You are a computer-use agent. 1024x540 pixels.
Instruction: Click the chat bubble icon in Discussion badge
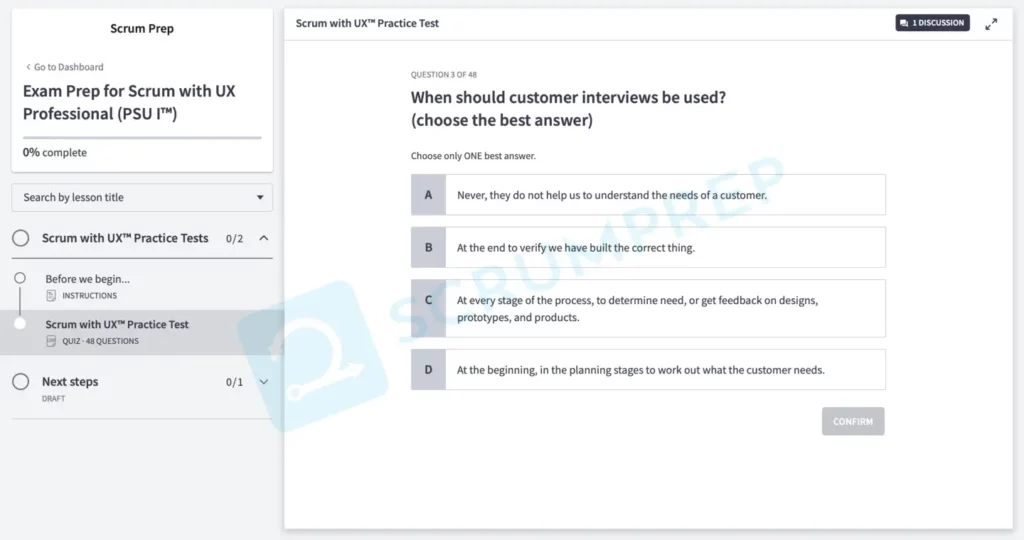click(x=904, y=23)
